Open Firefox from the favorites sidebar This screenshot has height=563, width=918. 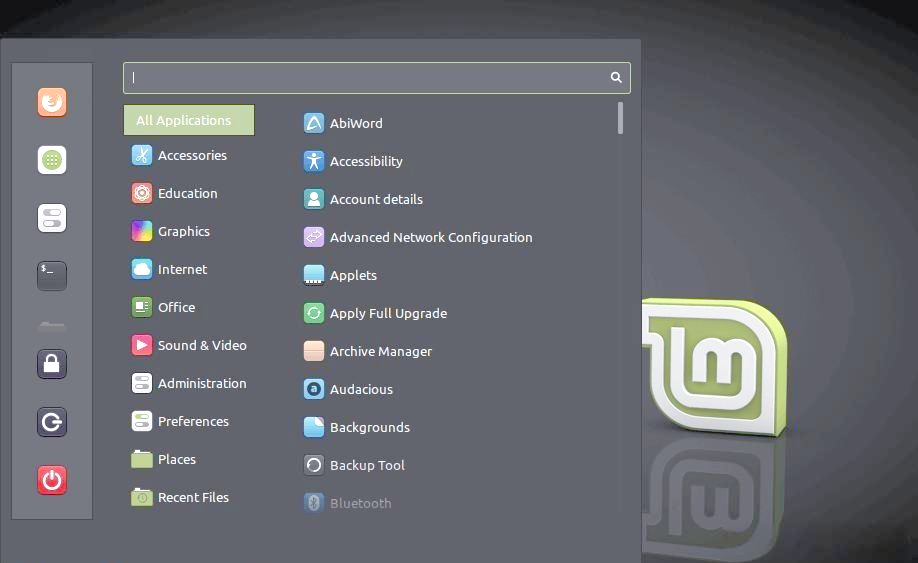click(x=52, y=102)
